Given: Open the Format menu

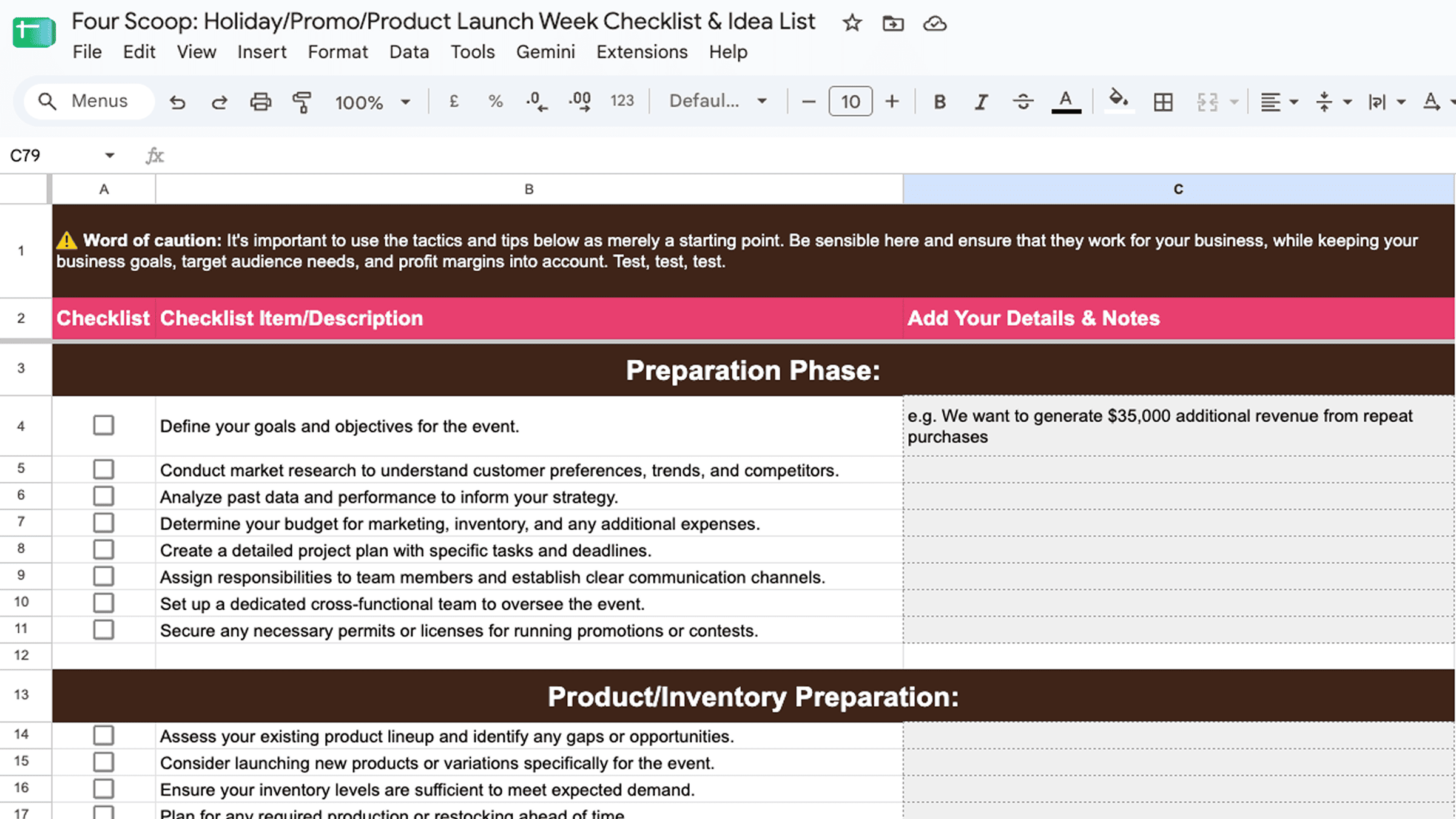Looking at the screenshot, I should 338,52.
